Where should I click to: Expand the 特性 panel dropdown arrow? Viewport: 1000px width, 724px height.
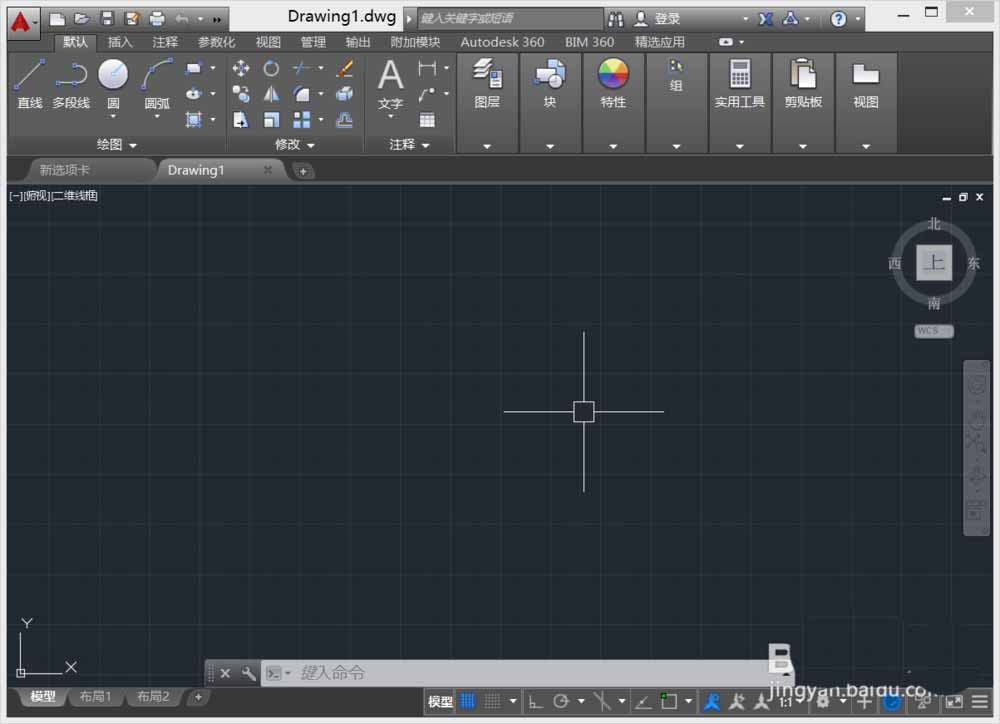(x=613, y=146)
